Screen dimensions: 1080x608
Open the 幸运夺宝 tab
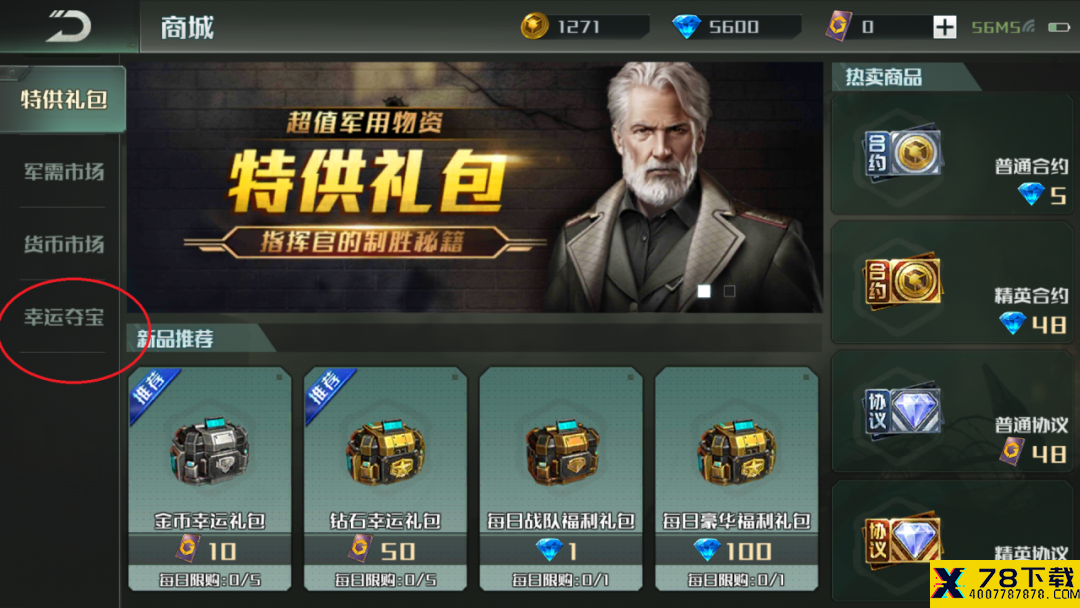click(x=63, y=317)
